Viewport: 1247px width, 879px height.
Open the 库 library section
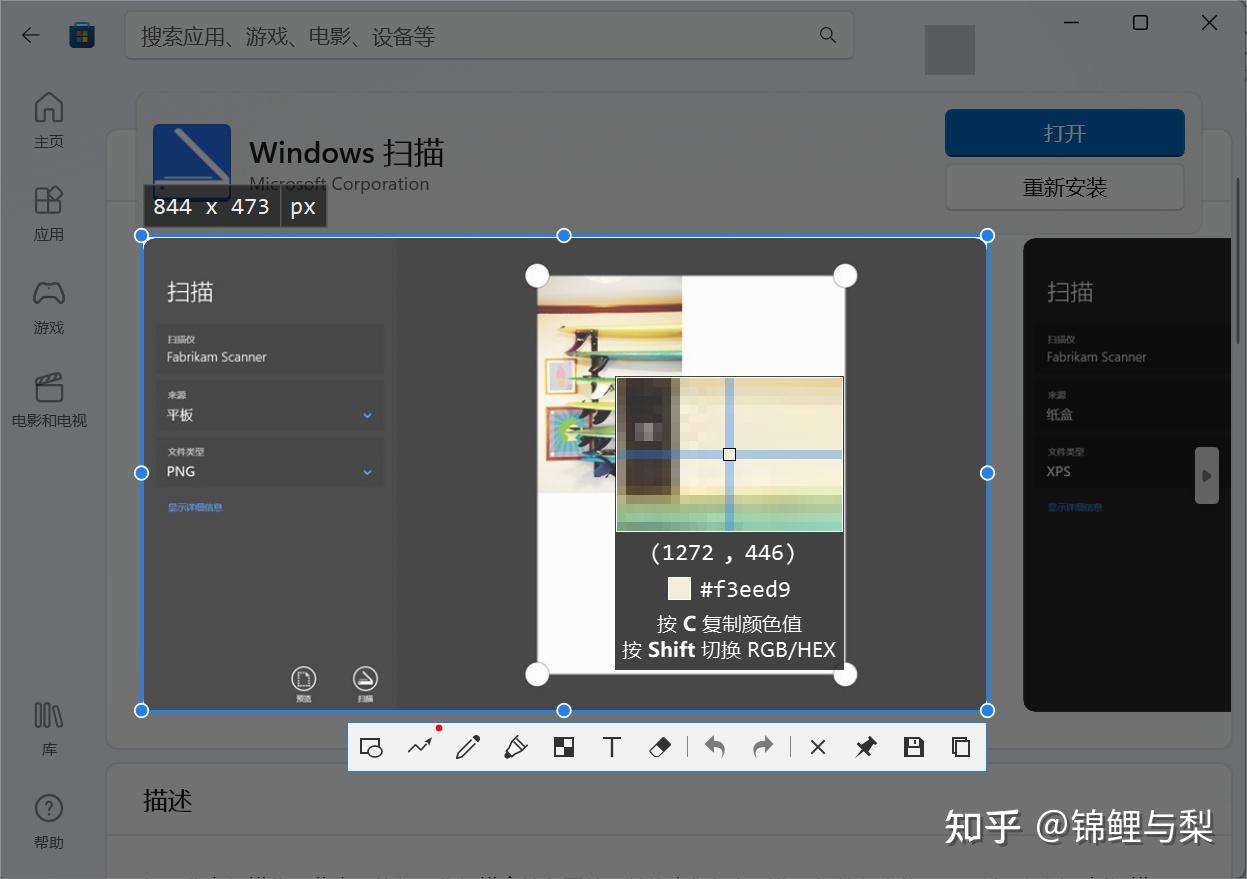[x=49, y=728]
